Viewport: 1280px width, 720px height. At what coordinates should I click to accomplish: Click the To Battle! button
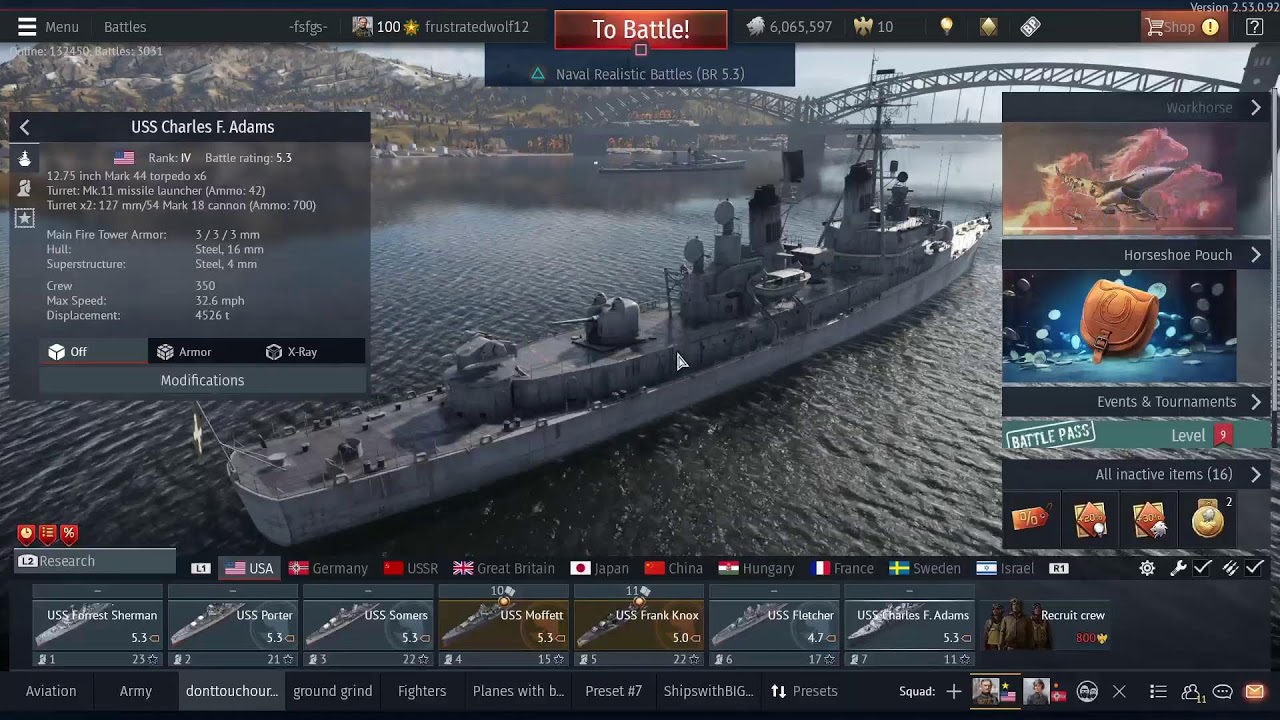pyautogui.click(x=641, y=29)
